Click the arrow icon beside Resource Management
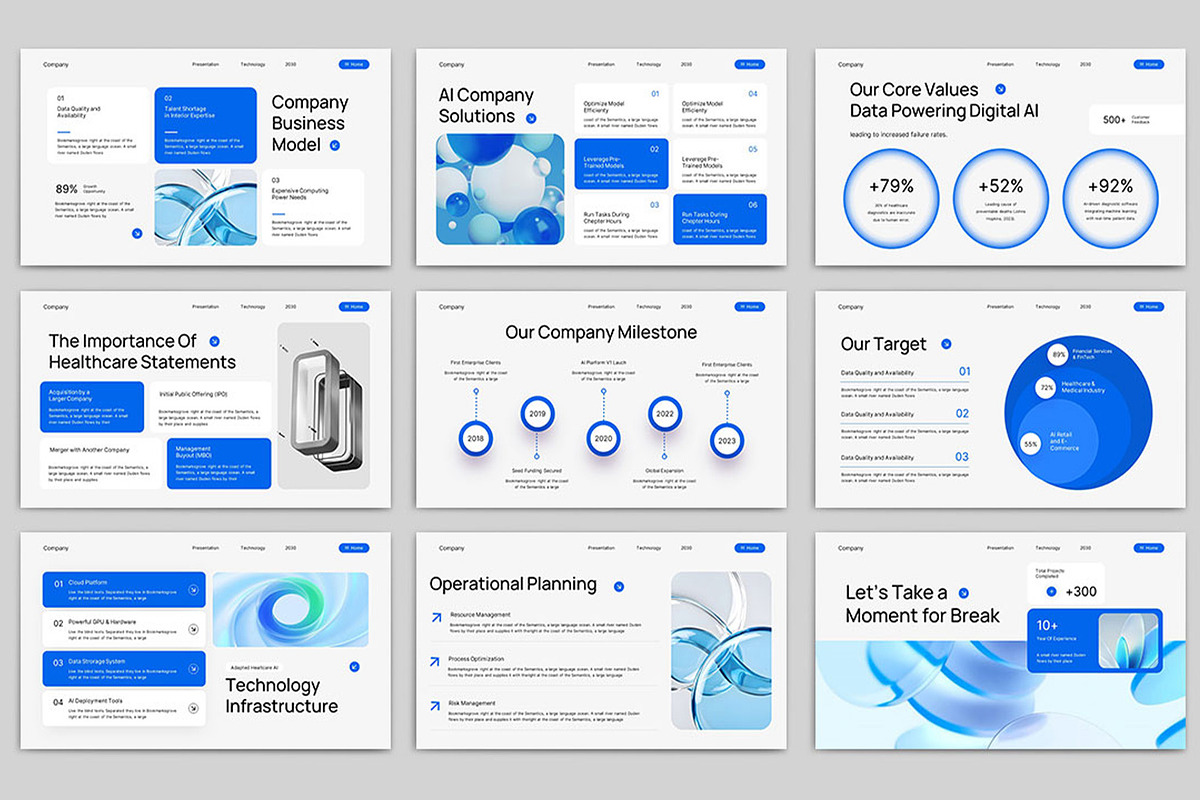1200x800 pixels. (436, 617)
